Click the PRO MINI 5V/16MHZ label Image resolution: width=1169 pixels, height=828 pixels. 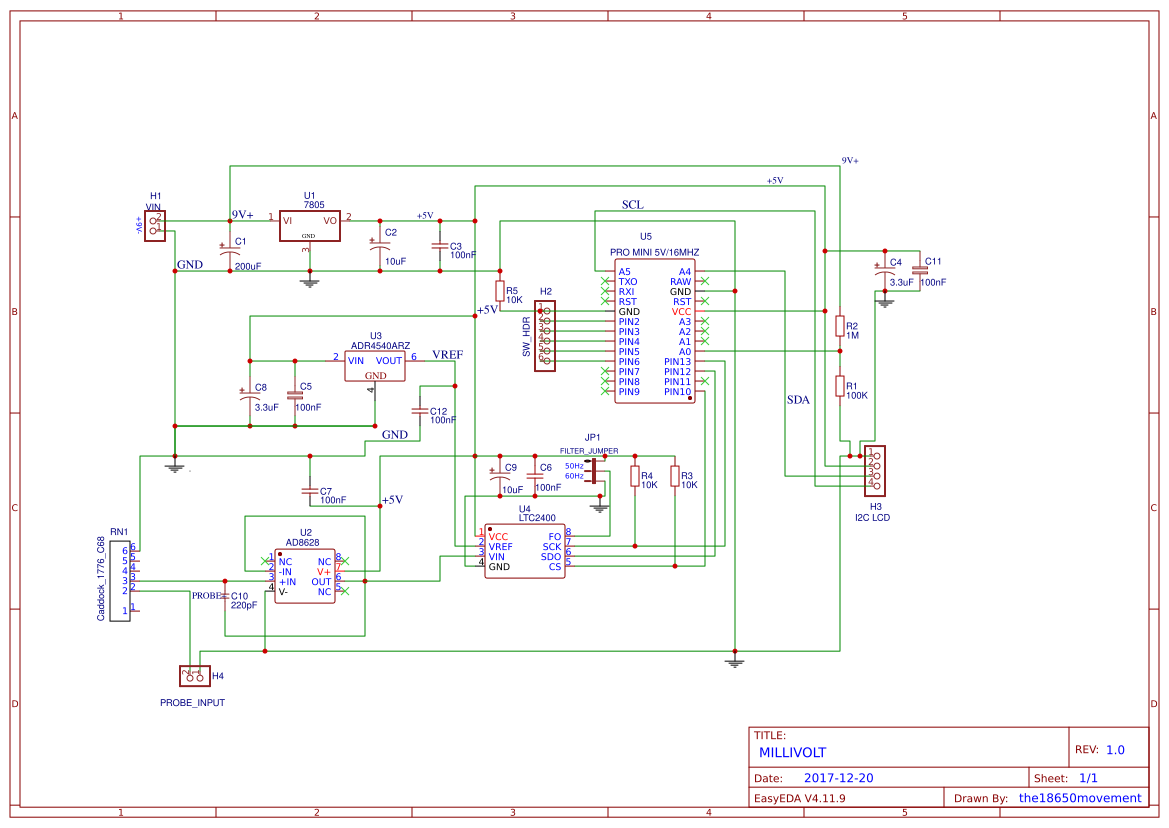coord(655,253)
